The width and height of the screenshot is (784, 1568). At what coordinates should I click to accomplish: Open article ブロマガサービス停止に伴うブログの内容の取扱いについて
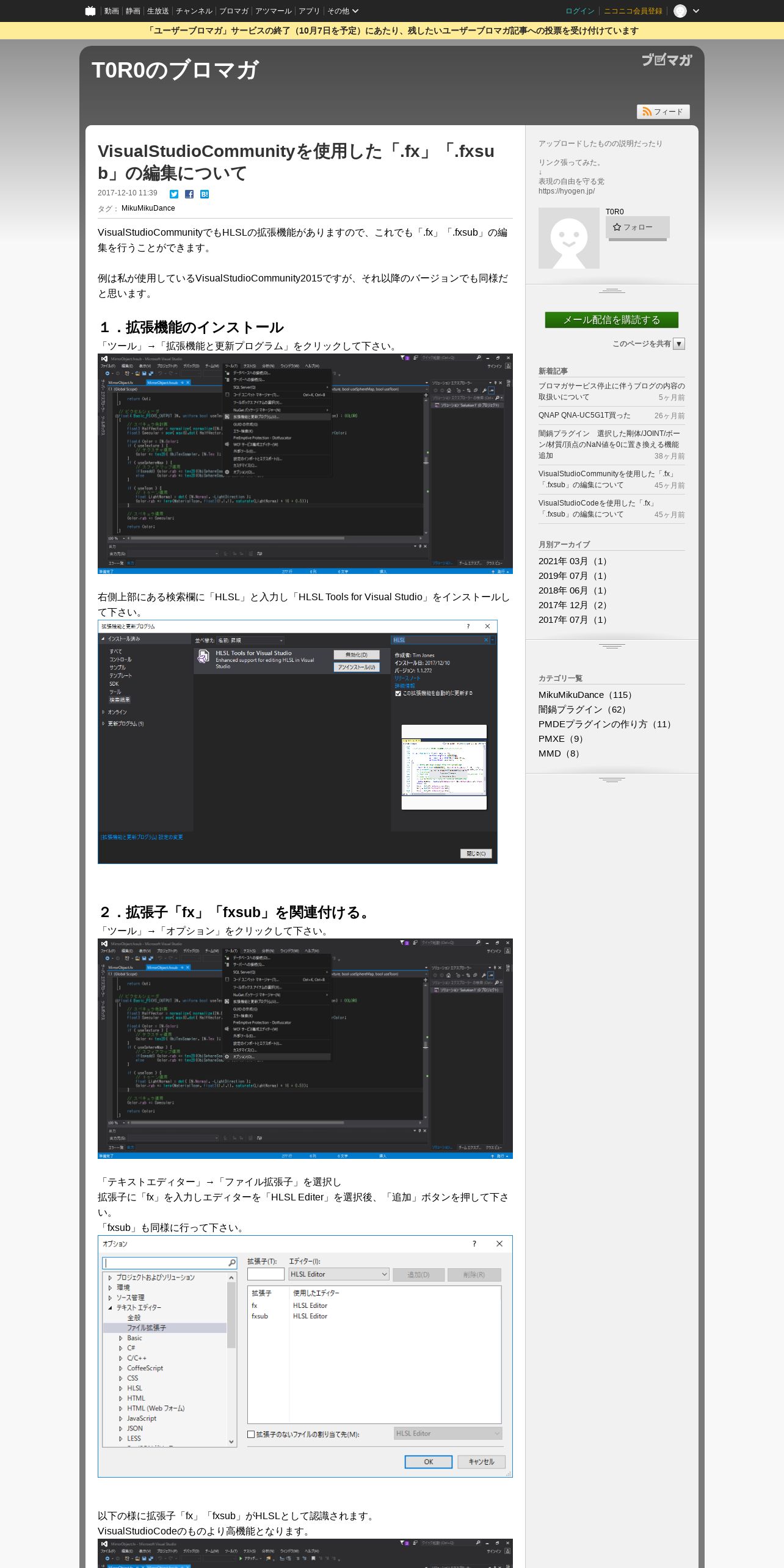click(x=611, y=391)
